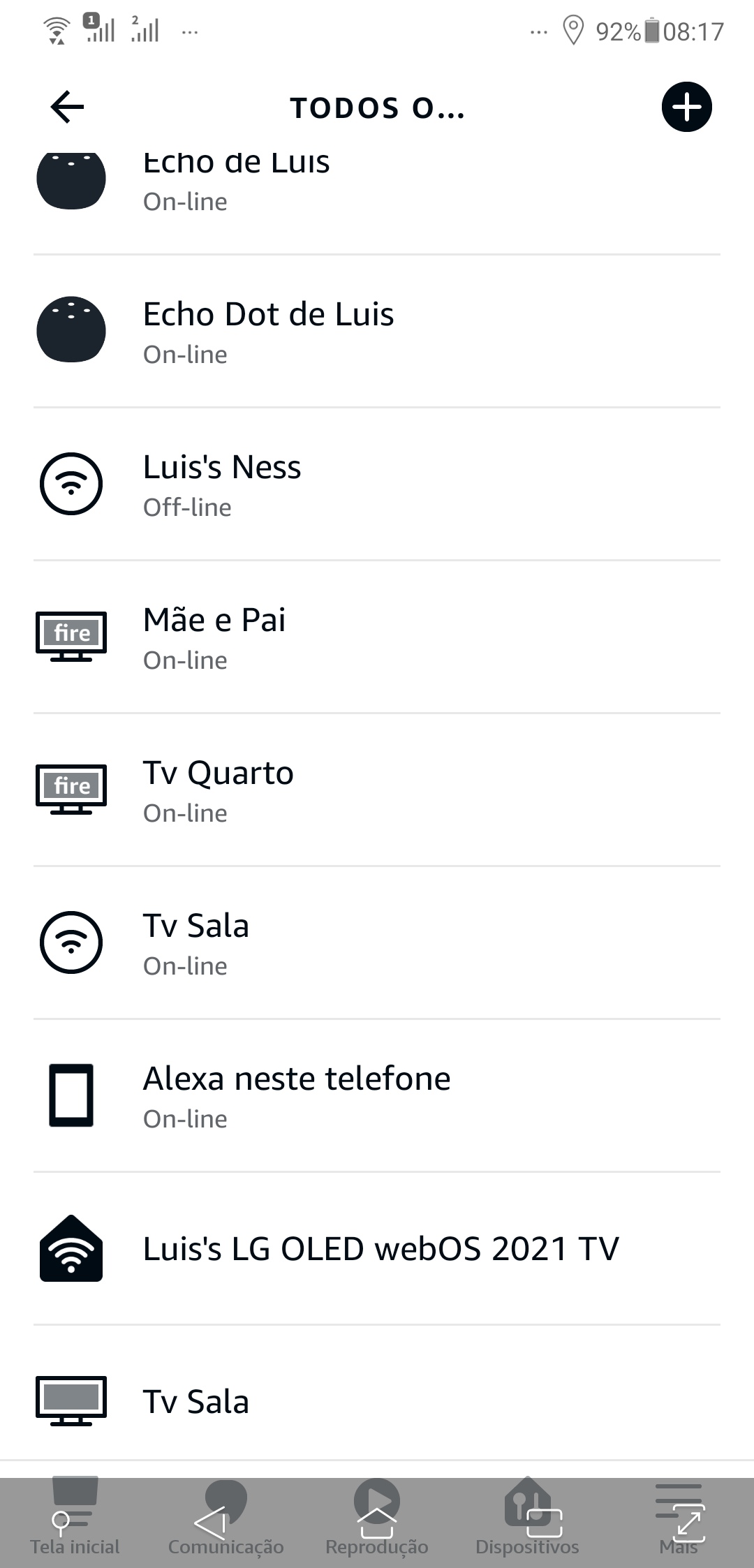Image resolution: width=754 pixels, height=1568 pixels.
Task: Tap the LG OLED smart home icon
Action: tap(71, 1248)
